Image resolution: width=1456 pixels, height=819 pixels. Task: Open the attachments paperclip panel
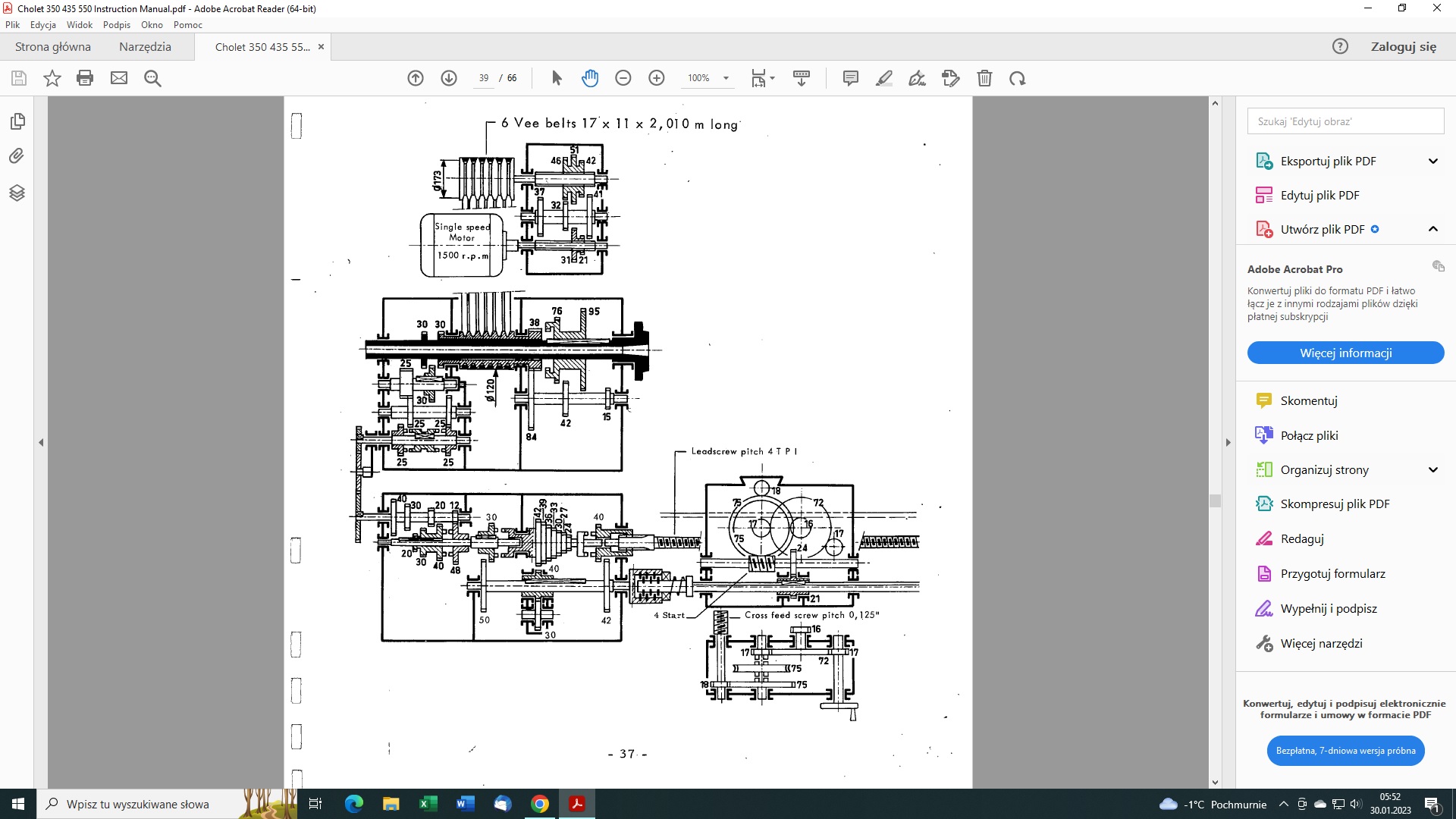[17, 156]
